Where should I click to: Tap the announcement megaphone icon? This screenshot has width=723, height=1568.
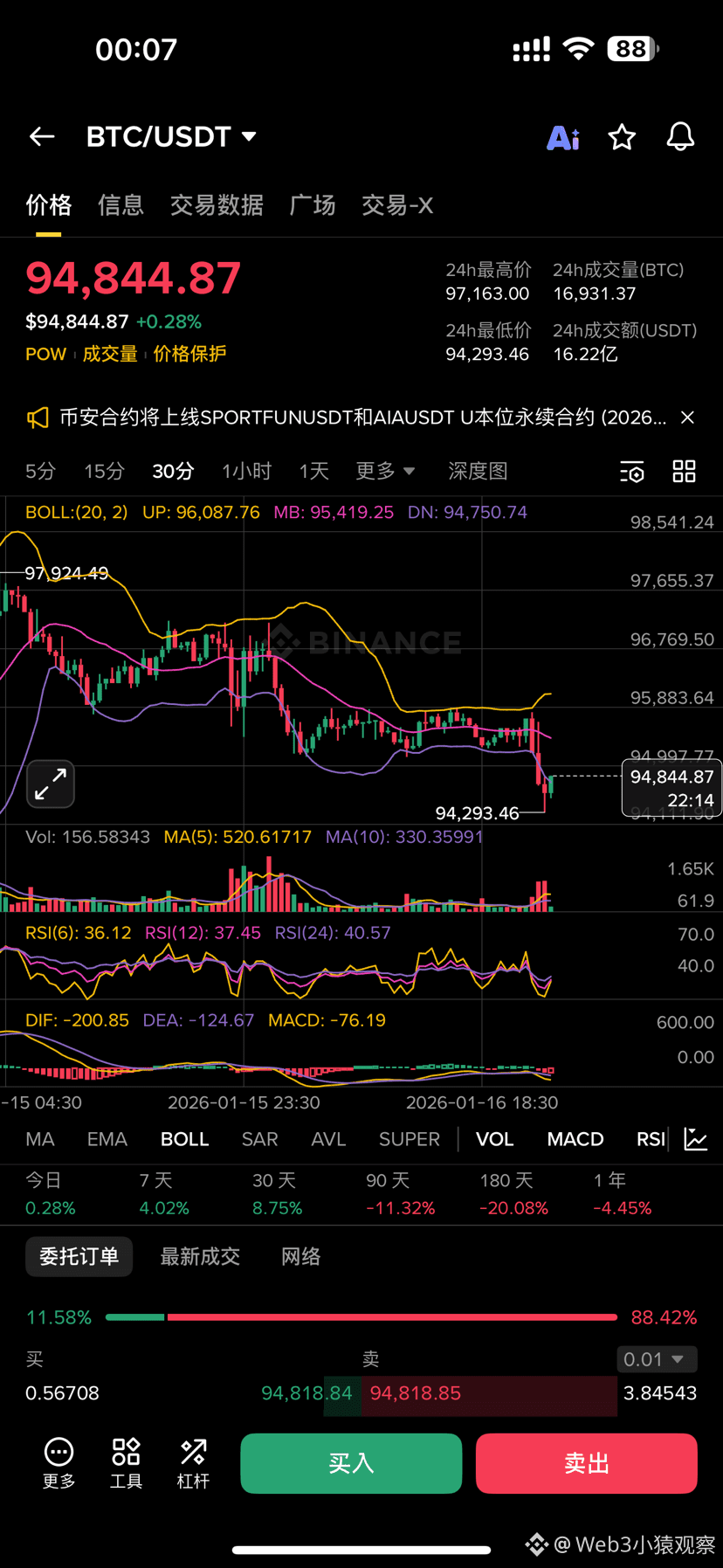[38, 418]
